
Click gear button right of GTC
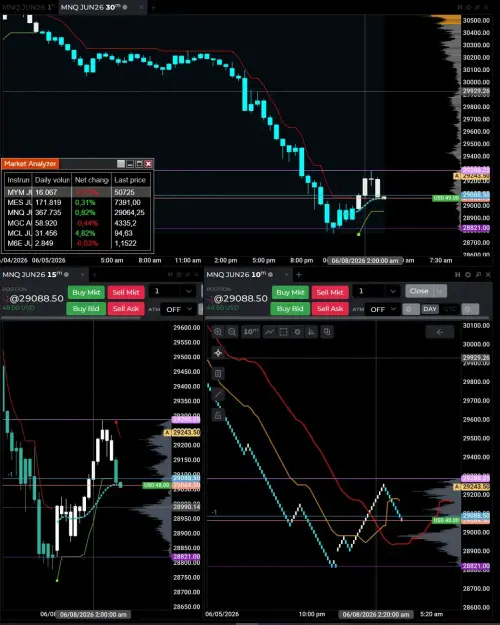click(x=470, y=309)
